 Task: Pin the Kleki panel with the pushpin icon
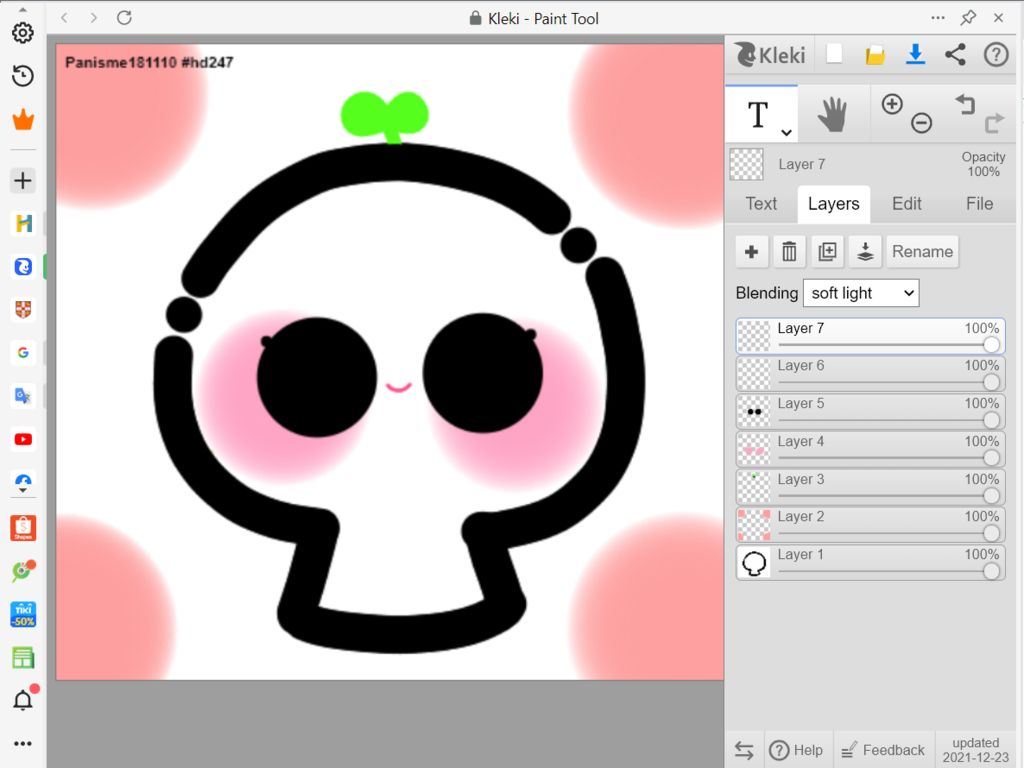click(968, 18)
